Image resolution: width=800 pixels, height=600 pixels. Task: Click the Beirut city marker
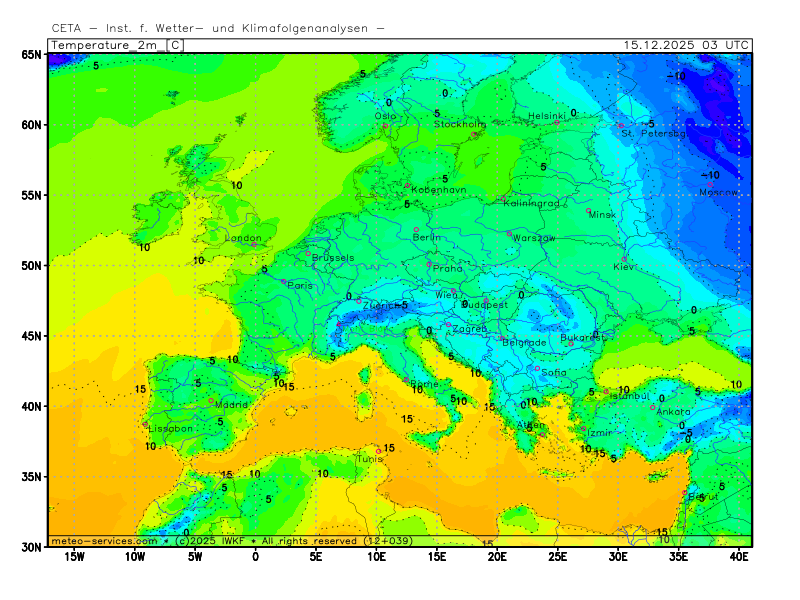pyautogui.click(x=685, y=492)
